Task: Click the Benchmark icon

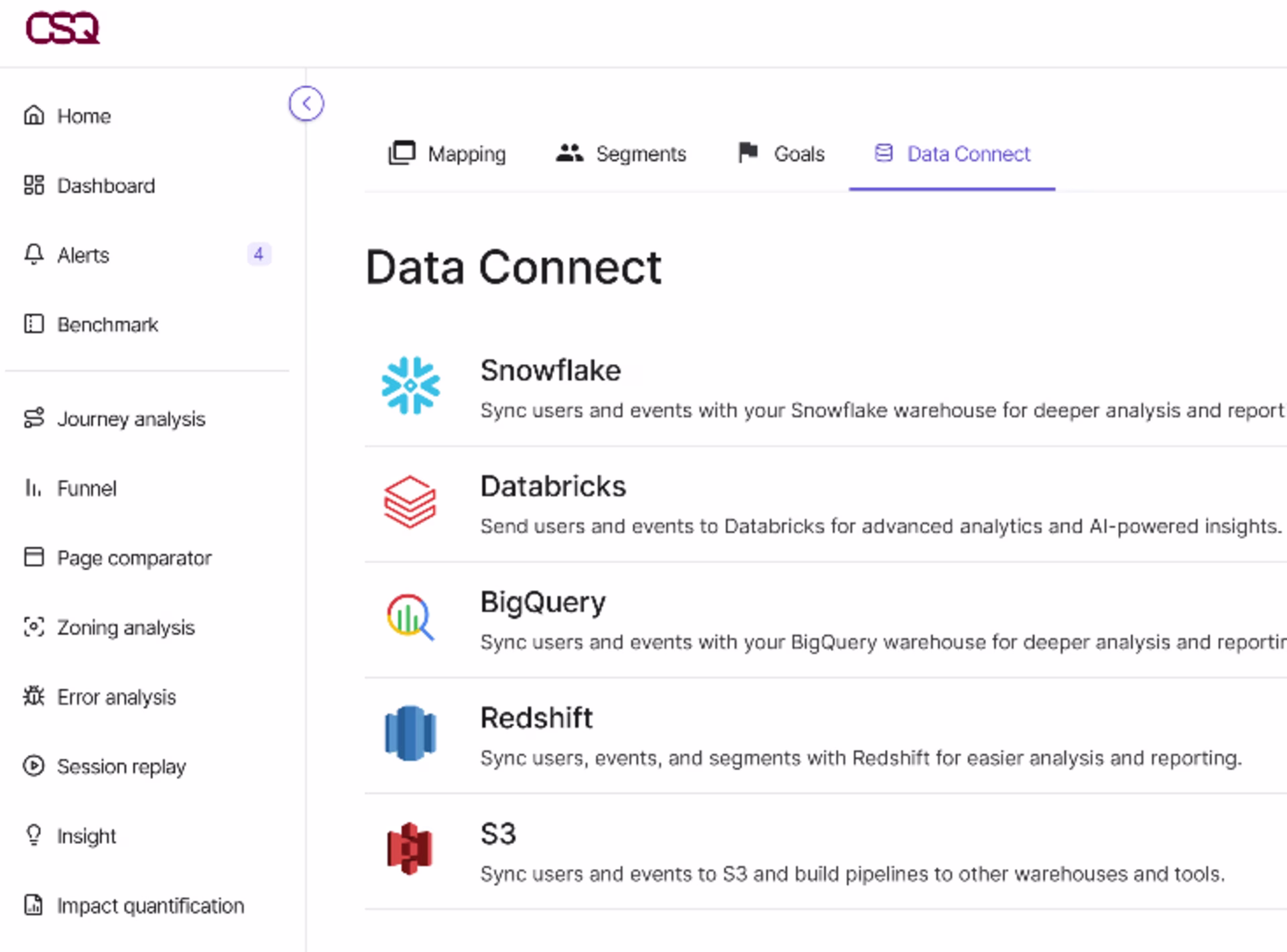Action: [34, 324]
